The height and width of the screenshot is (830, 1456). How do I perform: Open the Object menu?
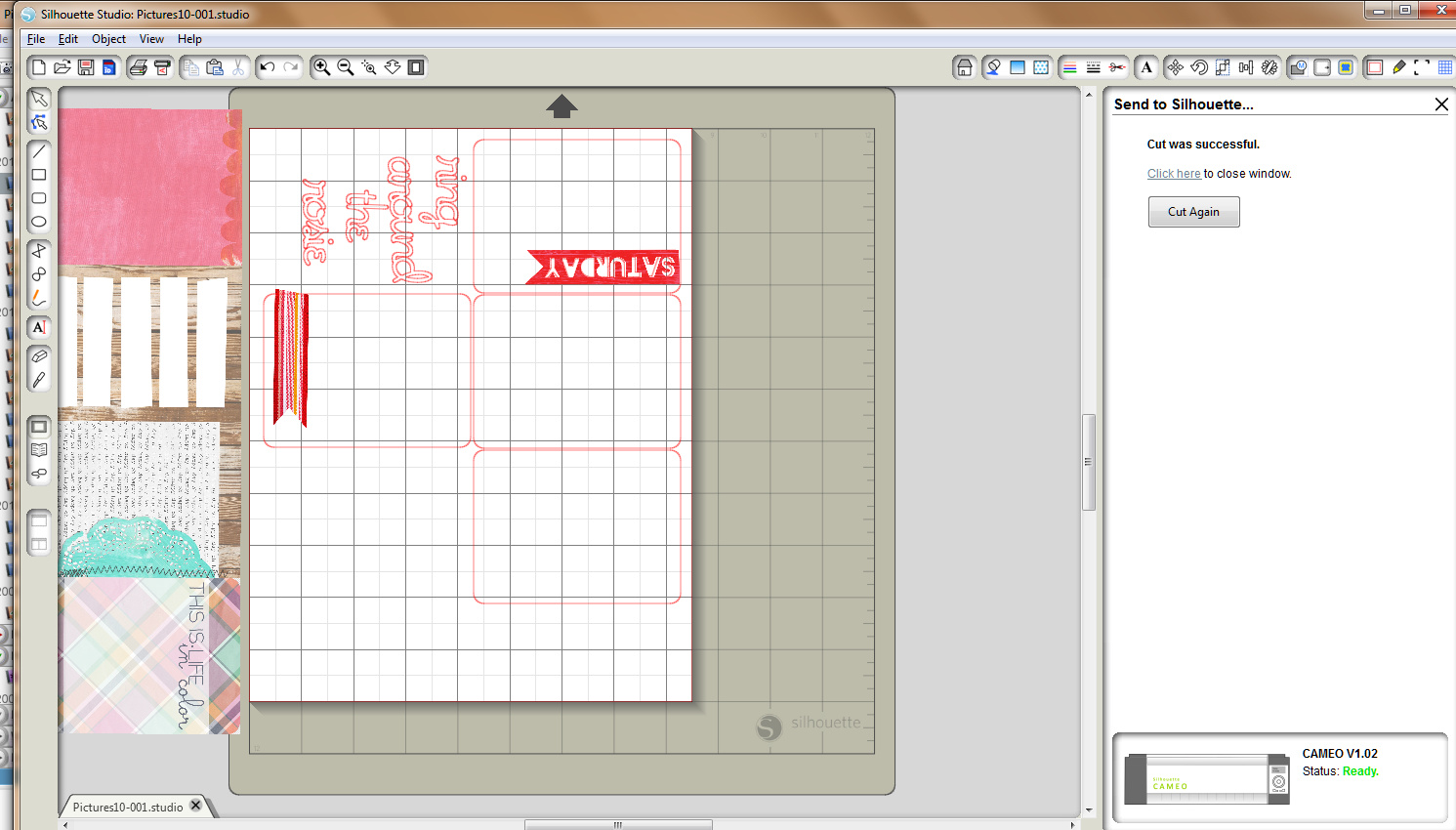click(x=108, y=39)
